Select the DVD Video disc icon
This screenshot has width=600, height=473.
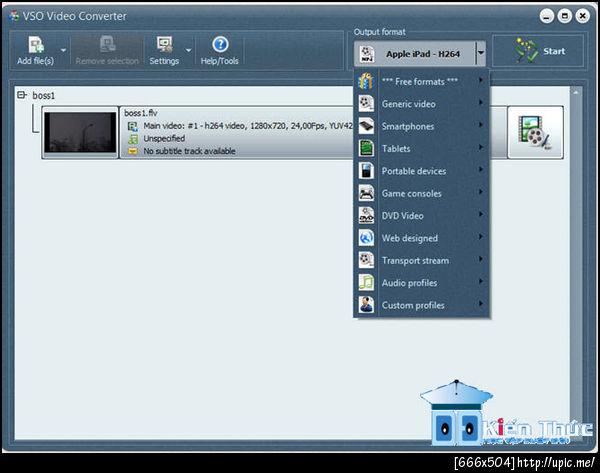(366, 215)
